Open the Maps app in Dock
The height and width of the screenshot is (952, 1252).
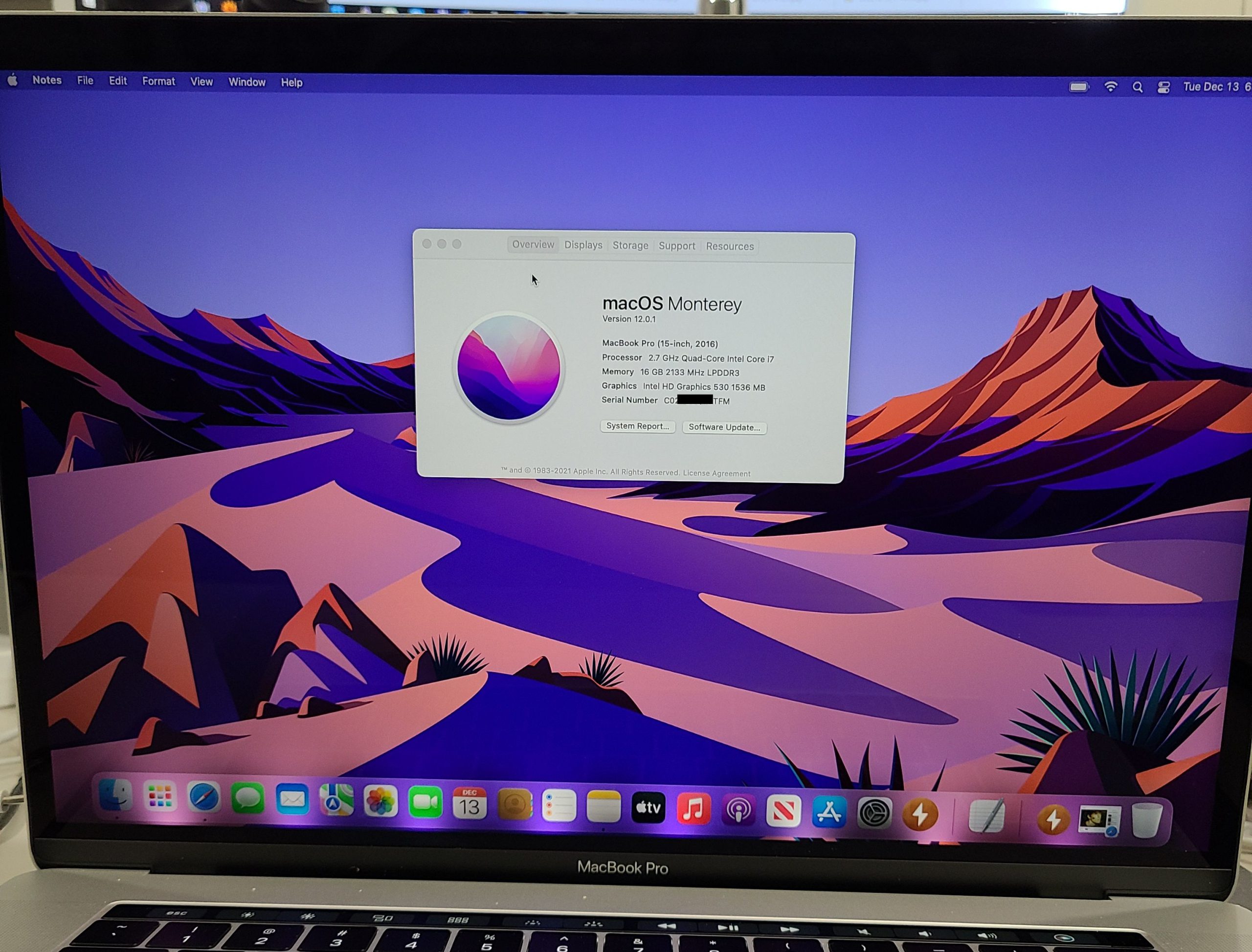pyautogui.click(x=336, y=800)
